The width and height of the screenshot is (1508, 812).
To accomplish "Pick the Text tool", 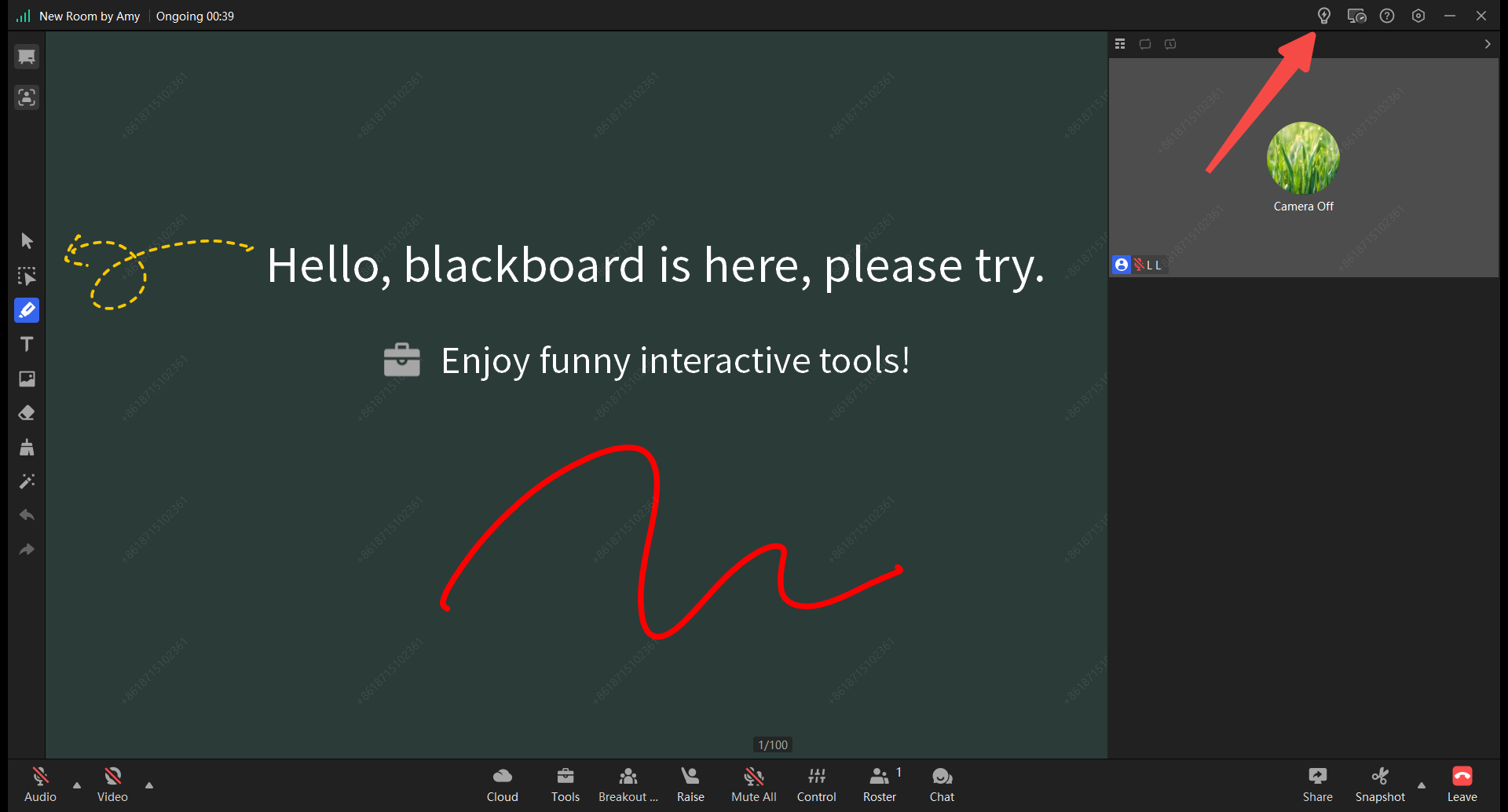I will (27, 344).
